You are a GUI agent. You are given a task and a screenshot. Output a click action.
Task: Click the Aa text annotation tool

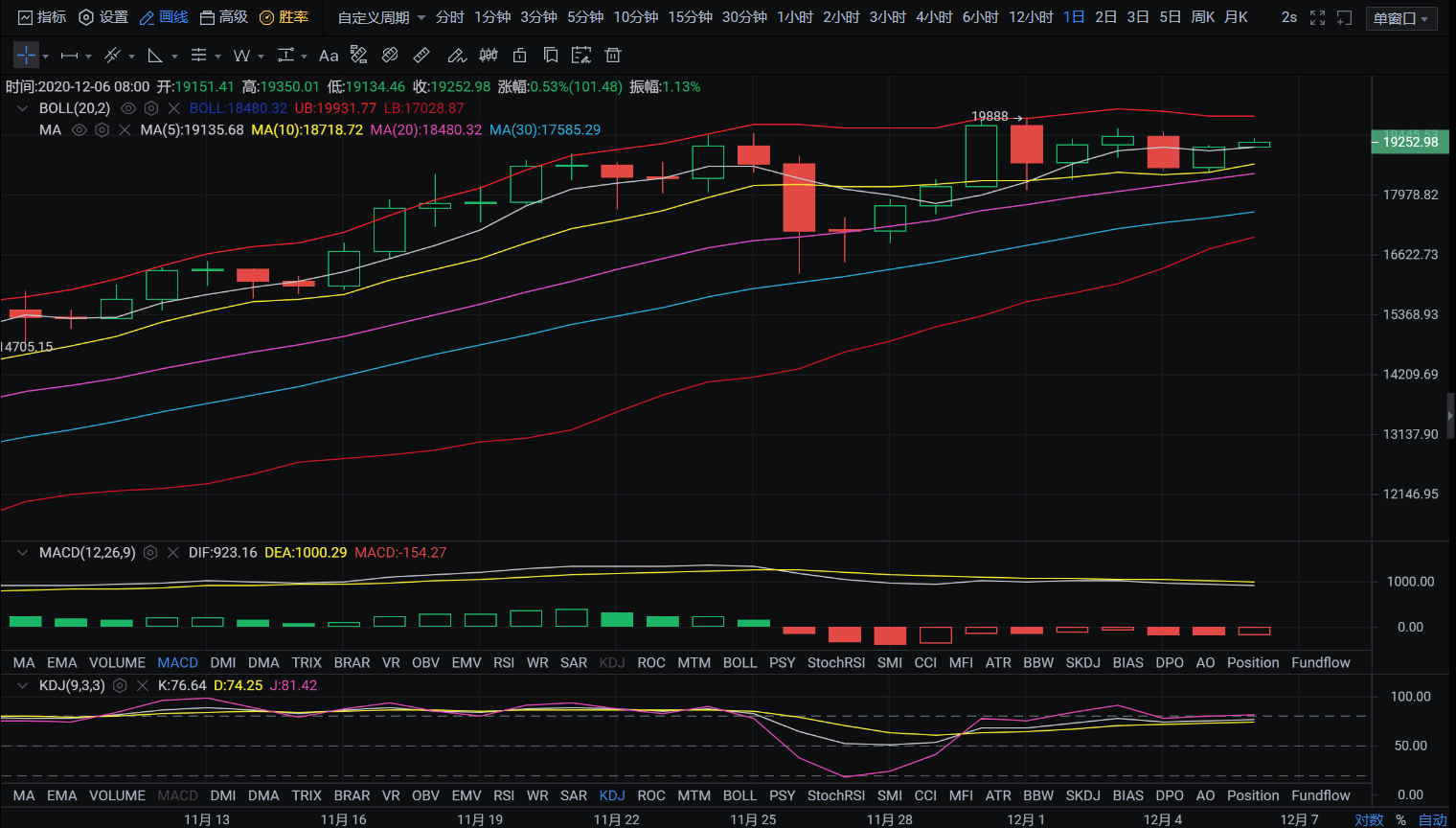pyautogui.click(x=329, y=56)
